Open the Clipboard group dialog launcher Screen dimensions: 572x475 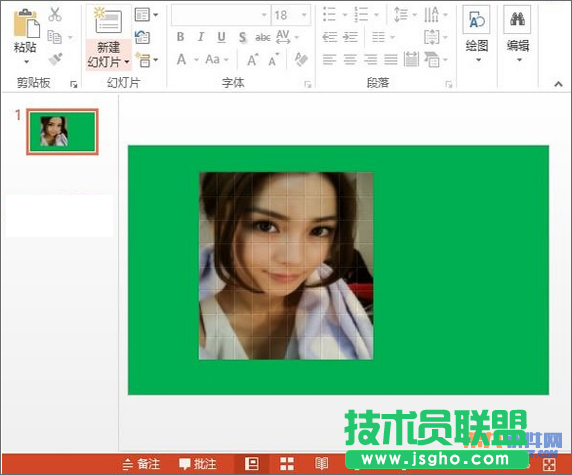click(x=74, y=85)
